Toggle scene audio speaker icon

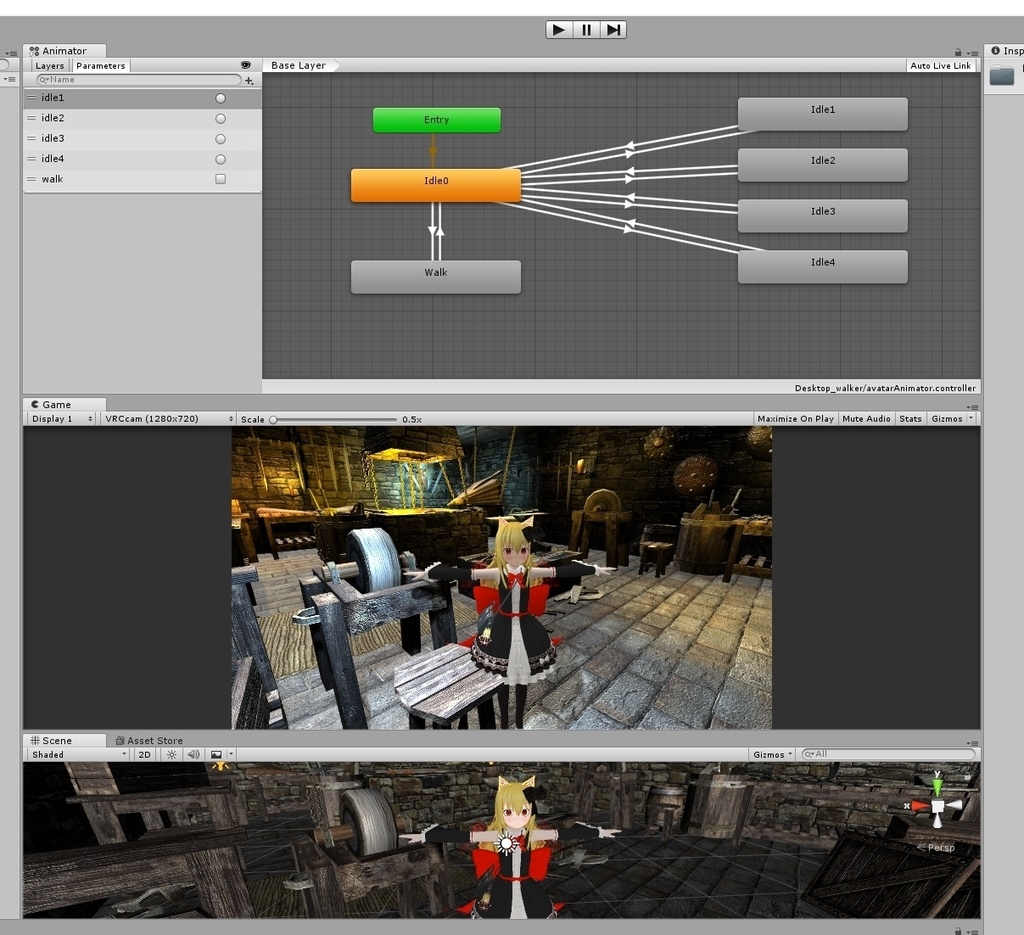193,754
